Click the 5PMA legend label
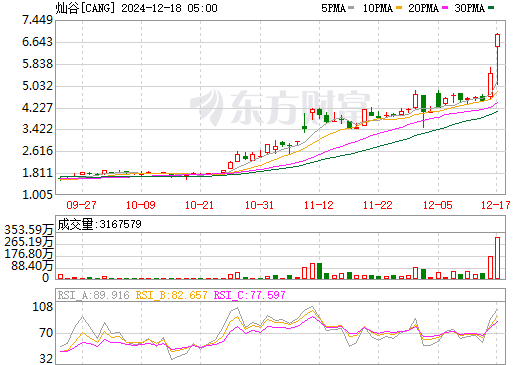Screen dimensions: 520x365 pos(333,8)
